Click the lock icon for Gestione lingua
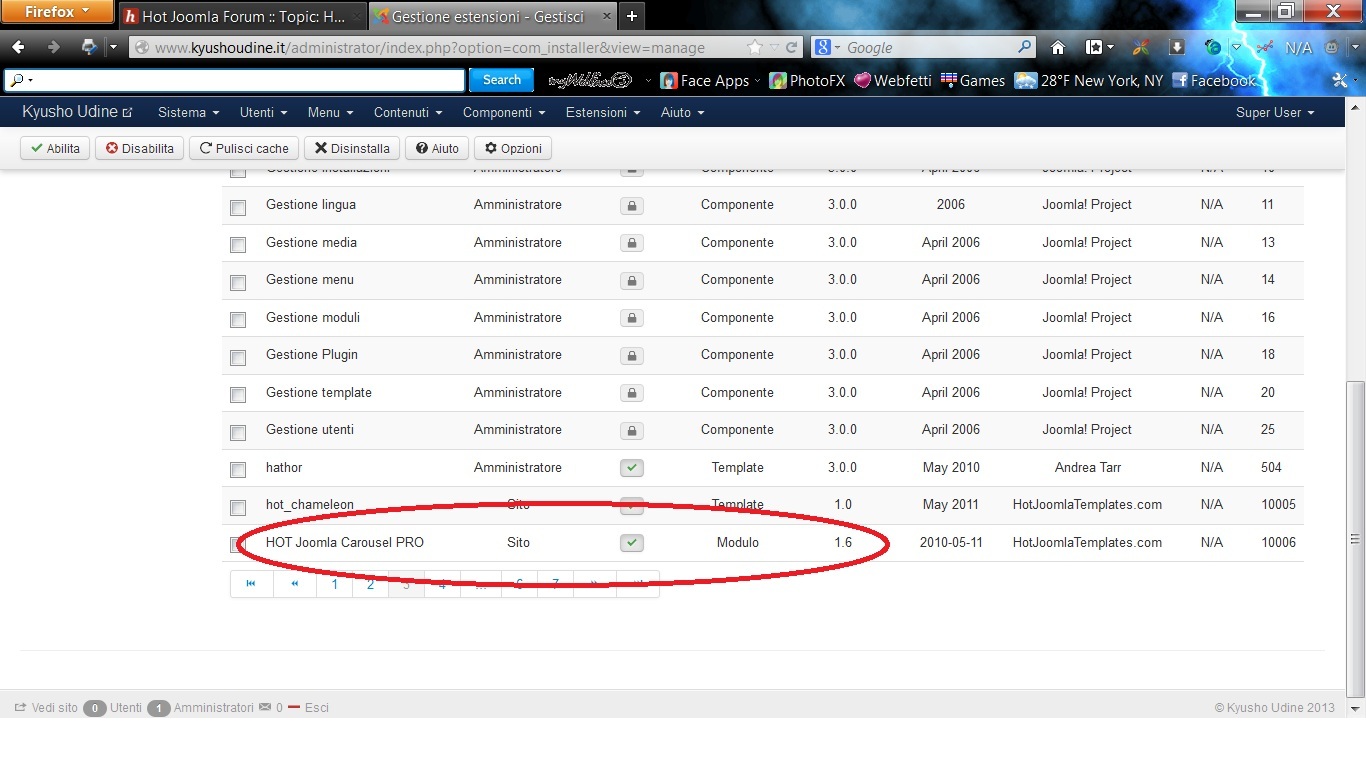 (x=631, y=205)
